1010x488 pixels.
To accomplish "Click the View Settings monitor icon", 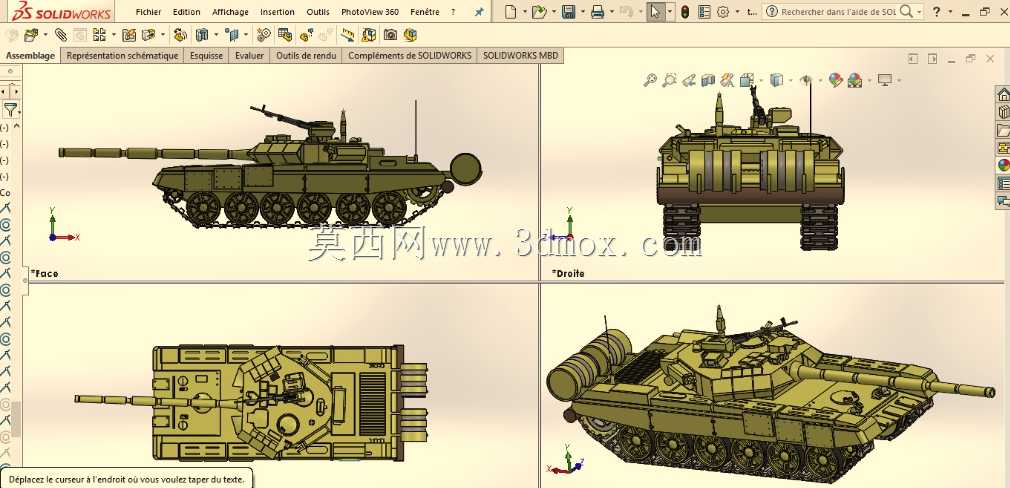I will pyautogui.click(x=885, y=80).
